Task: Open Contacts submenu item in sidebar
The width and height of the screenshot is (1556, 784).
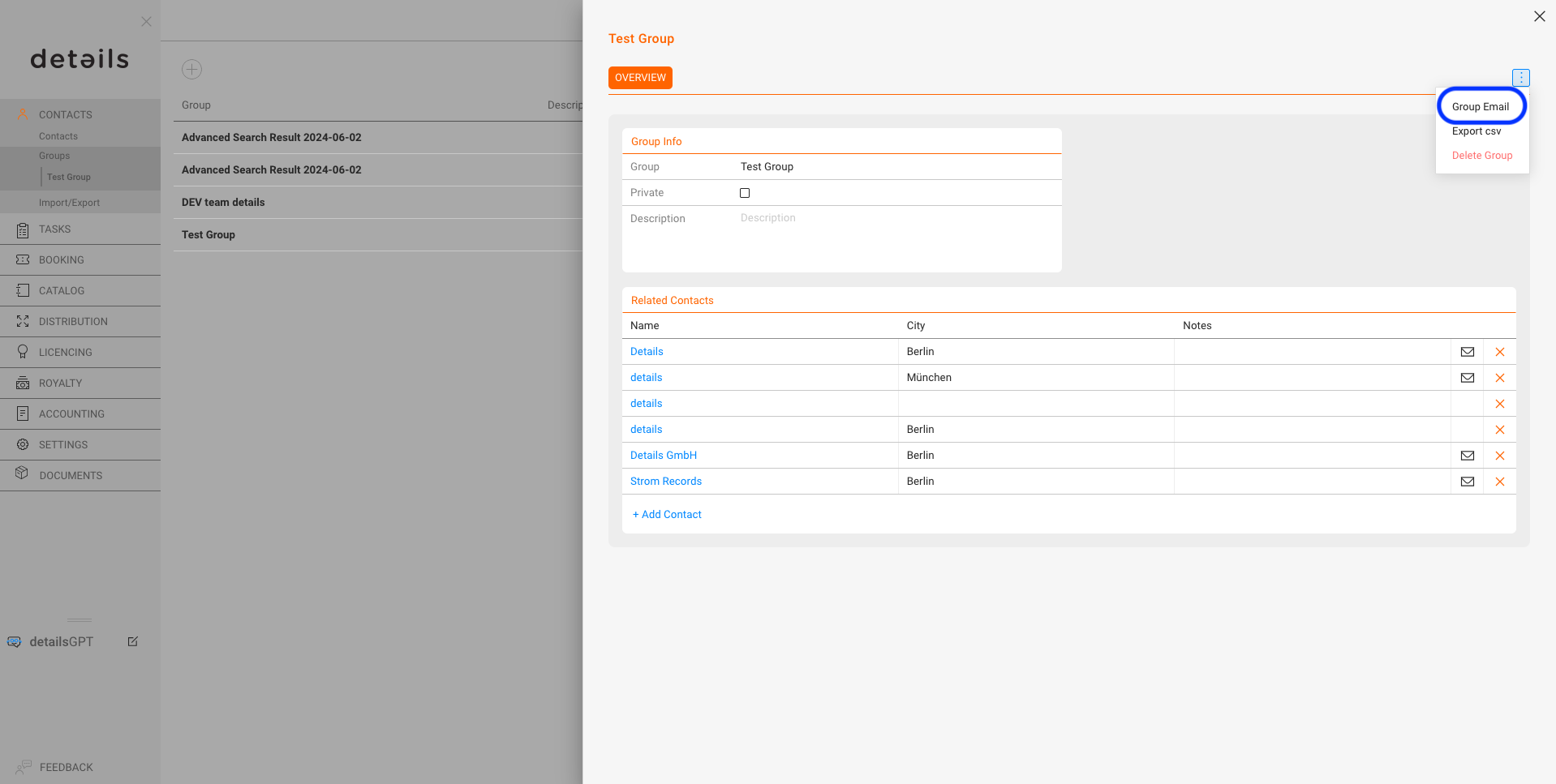Action: (x=58, y=136)
